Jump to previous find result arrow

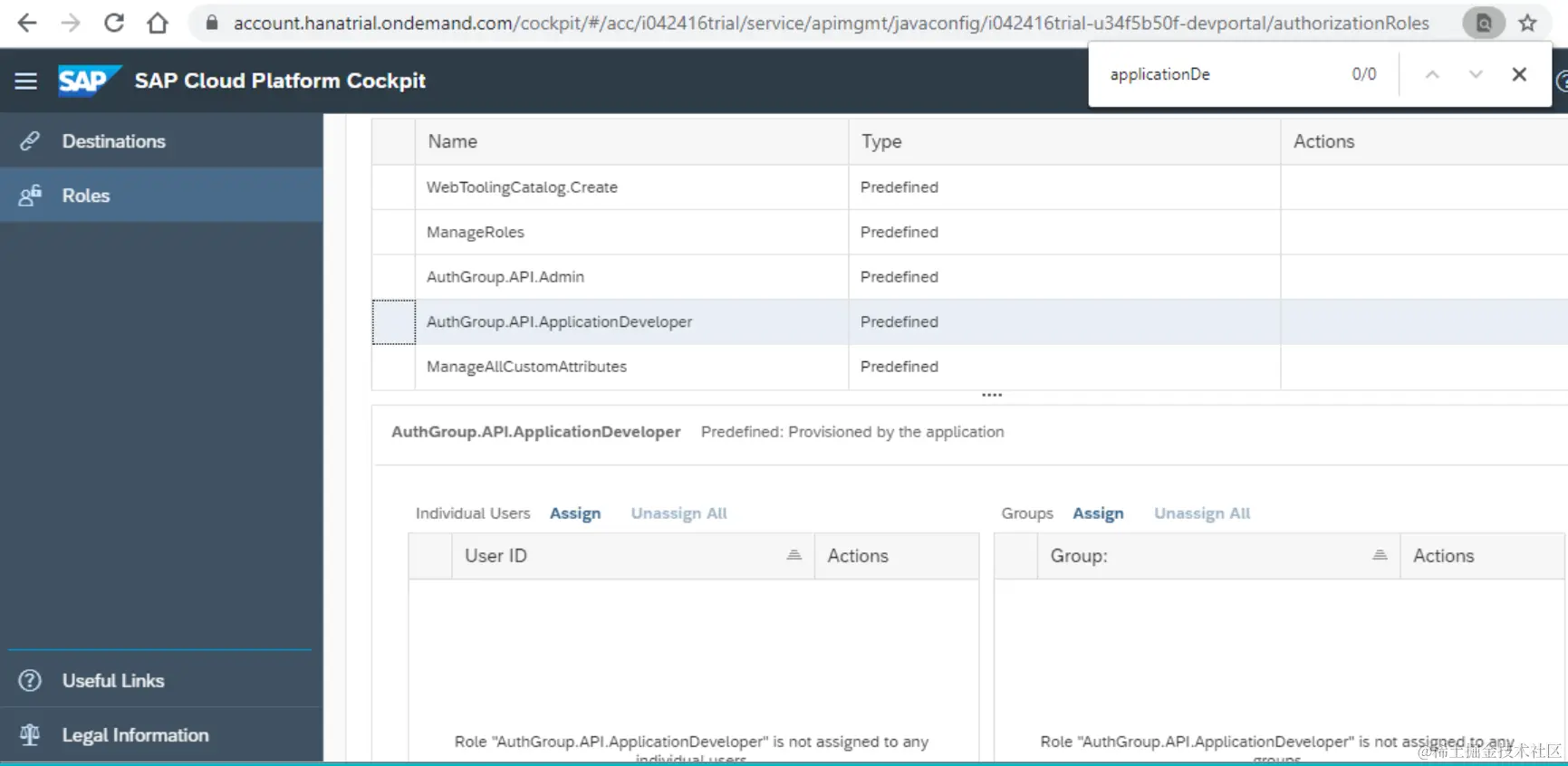pyautogui.click(x=1432, y=74)
